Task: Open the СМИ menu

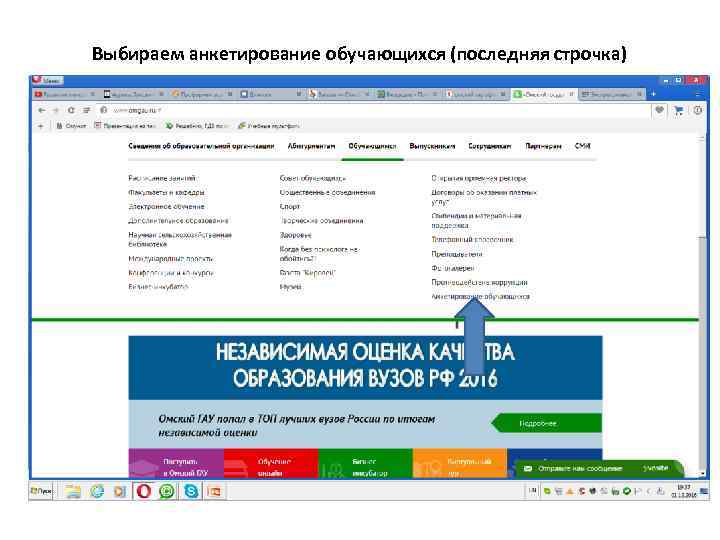Action: [582, 146]
